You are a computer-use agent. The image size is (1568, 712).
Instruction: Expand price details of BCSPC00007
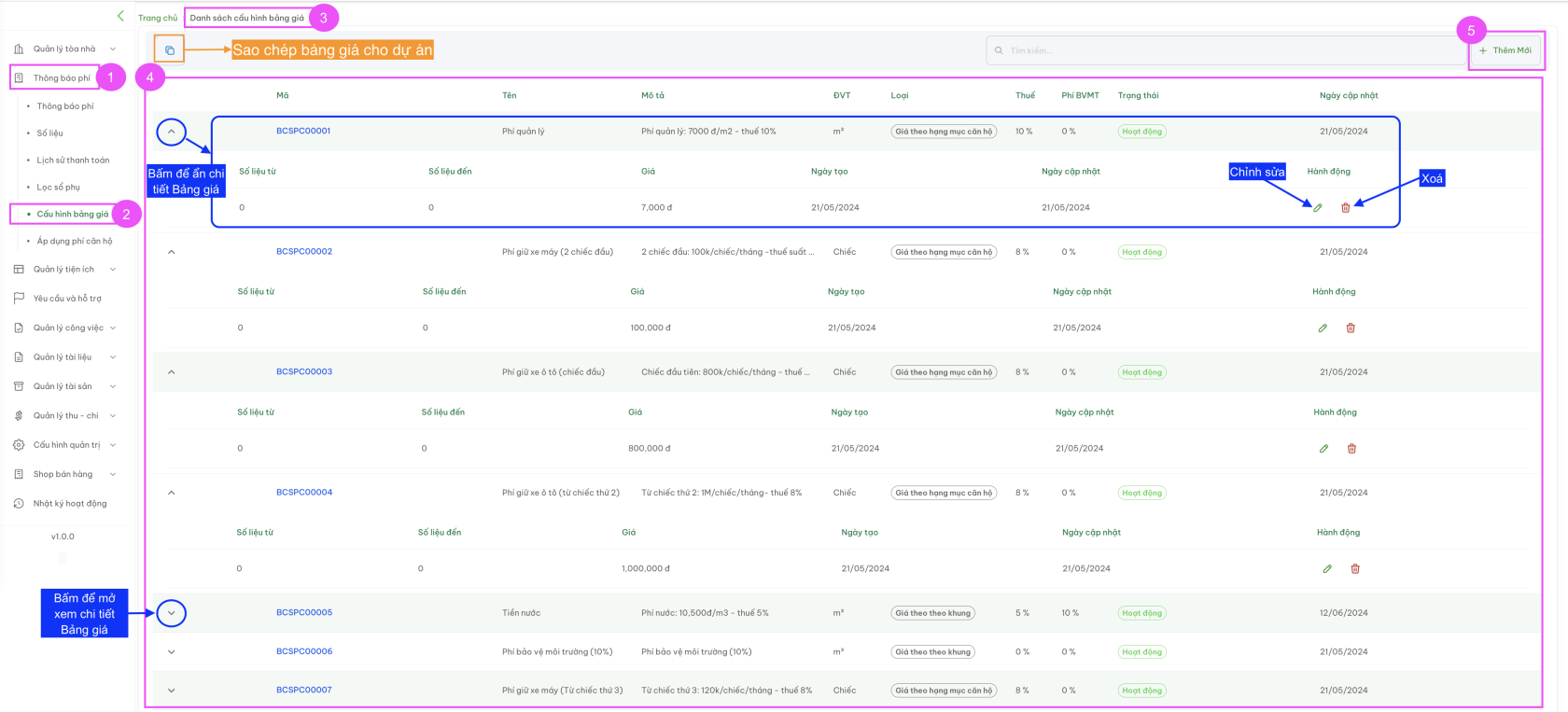172,691
